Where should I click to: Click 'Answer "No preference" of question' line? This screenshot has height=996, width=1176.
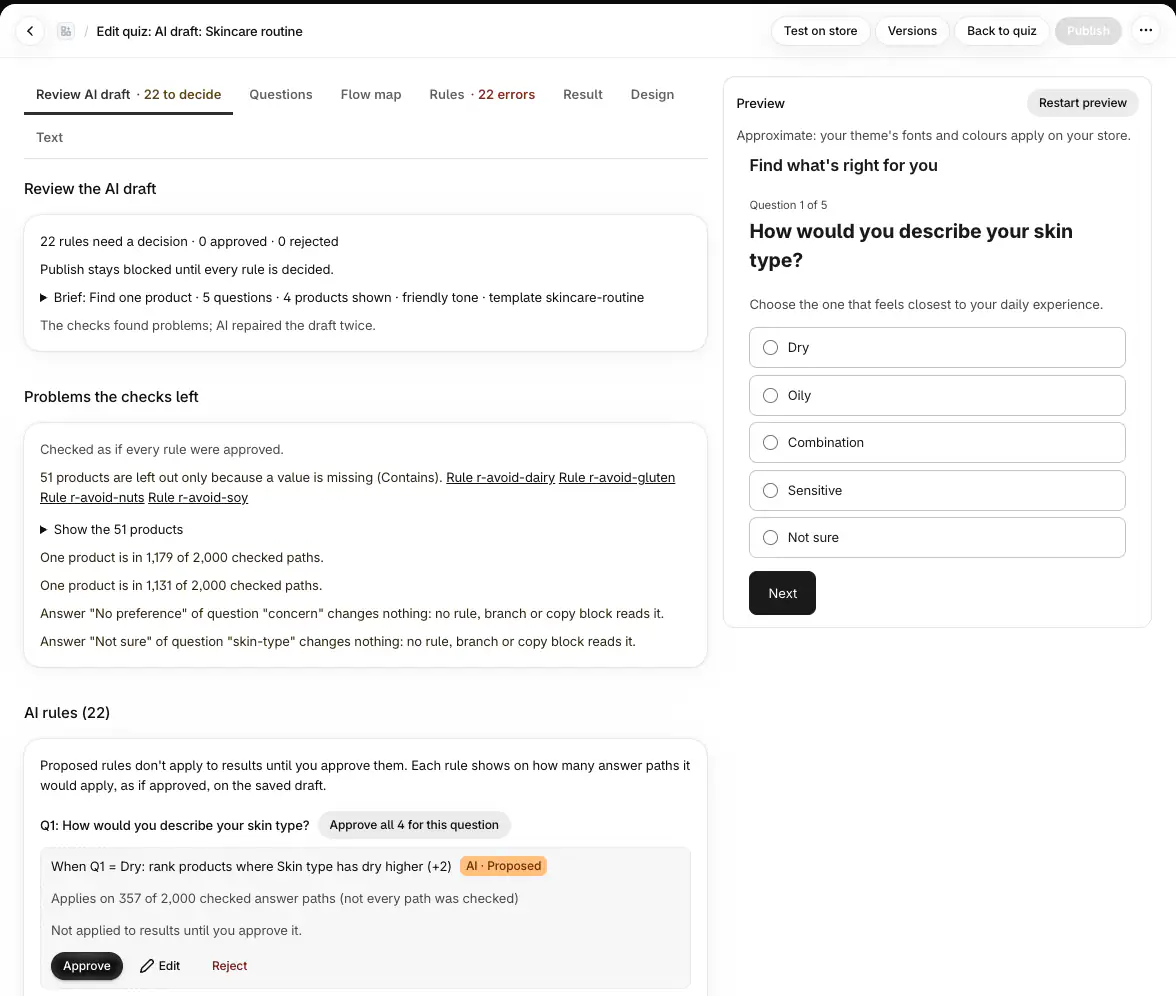pyautogui.click(x=352, y=614)
